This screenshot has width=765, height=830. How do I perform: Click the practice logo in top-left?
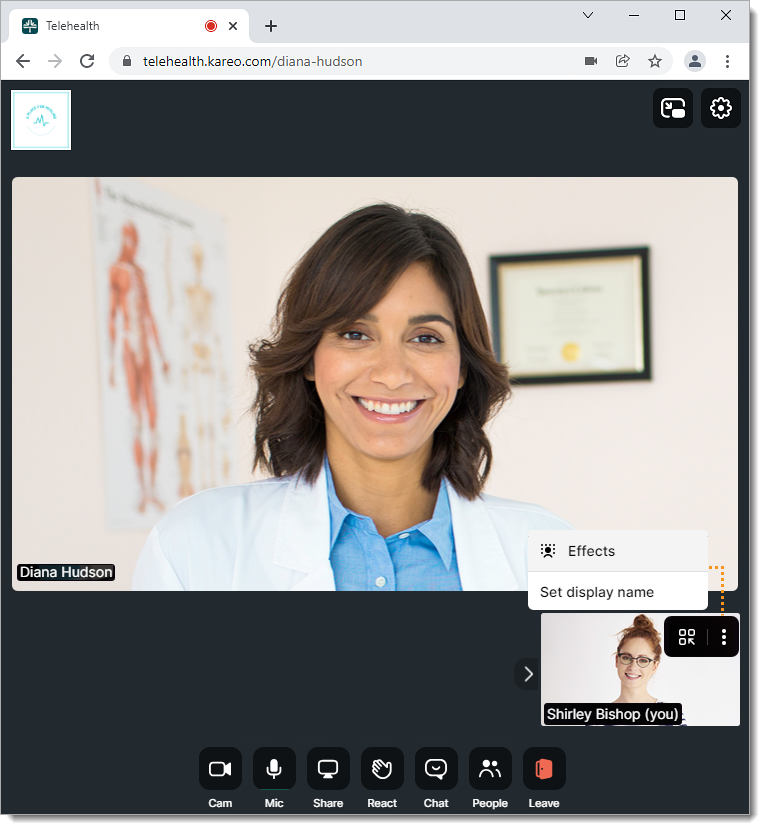[x=41, y=120]
